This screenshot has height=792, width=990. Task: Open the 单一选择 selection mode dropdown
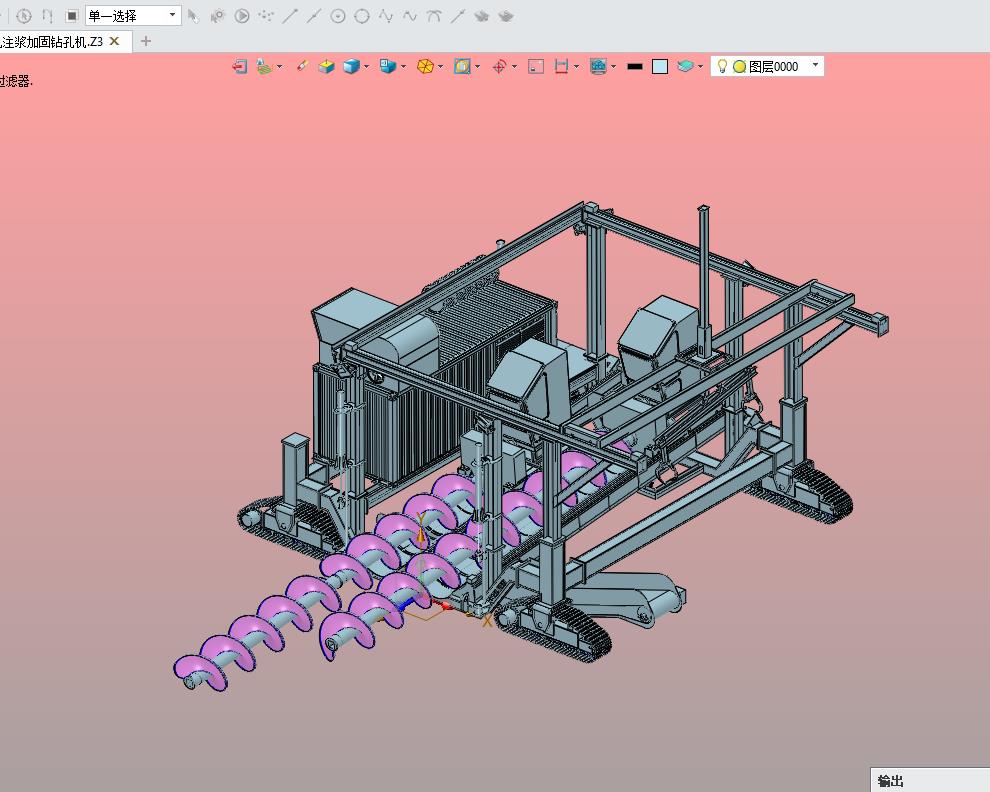133,16
